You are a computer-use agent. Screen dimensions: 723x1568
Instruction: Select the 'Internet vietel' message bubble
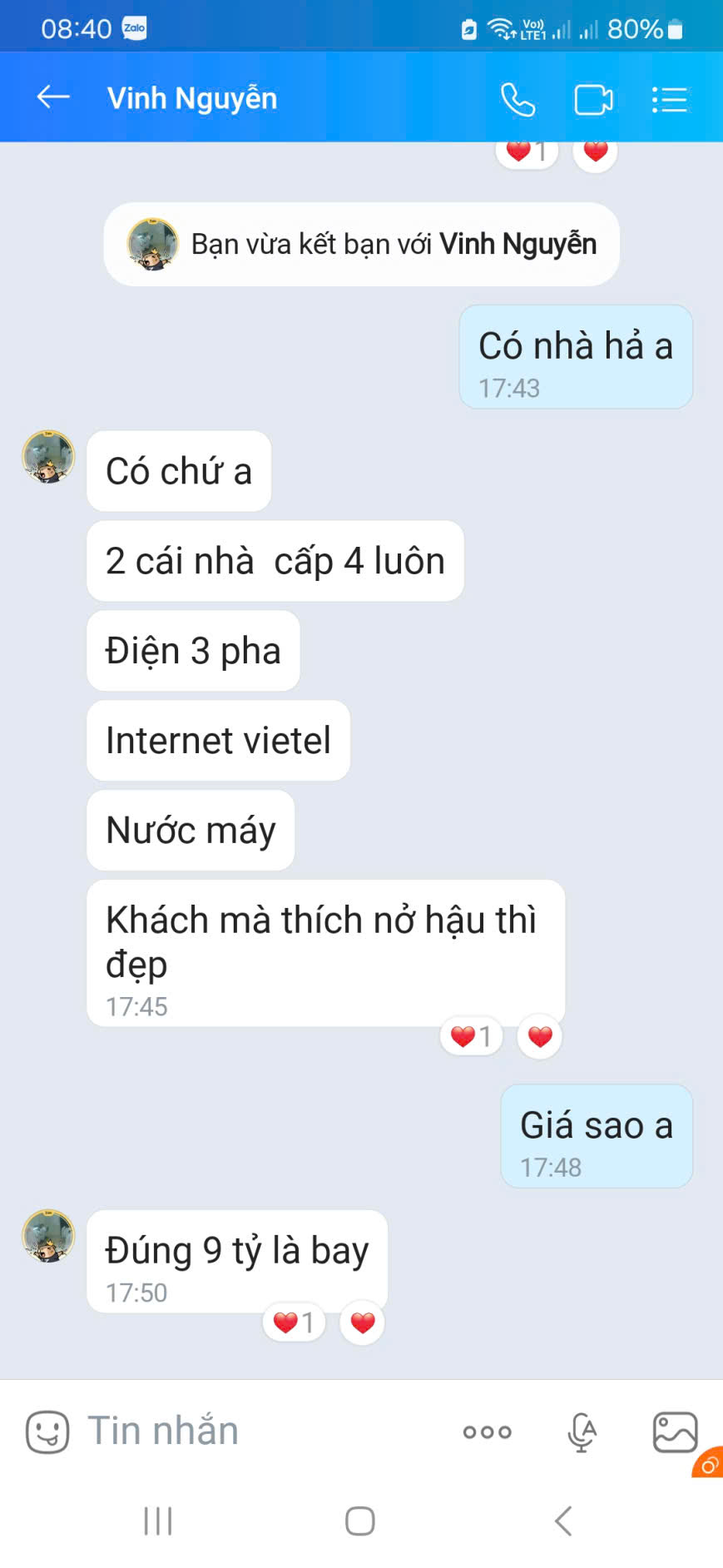pos(218,740)
